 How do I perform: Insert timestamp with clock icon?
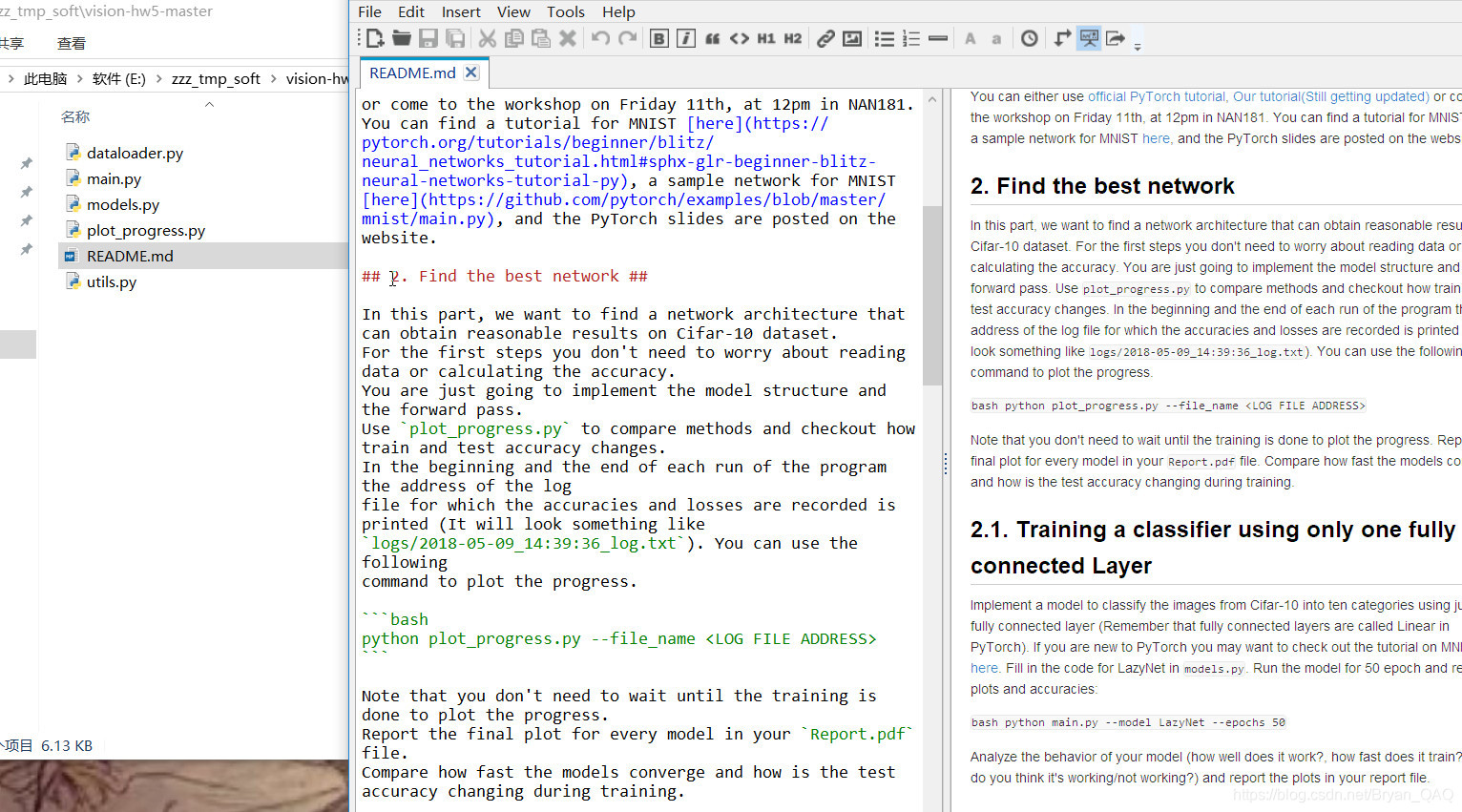tap(1030, 38)
